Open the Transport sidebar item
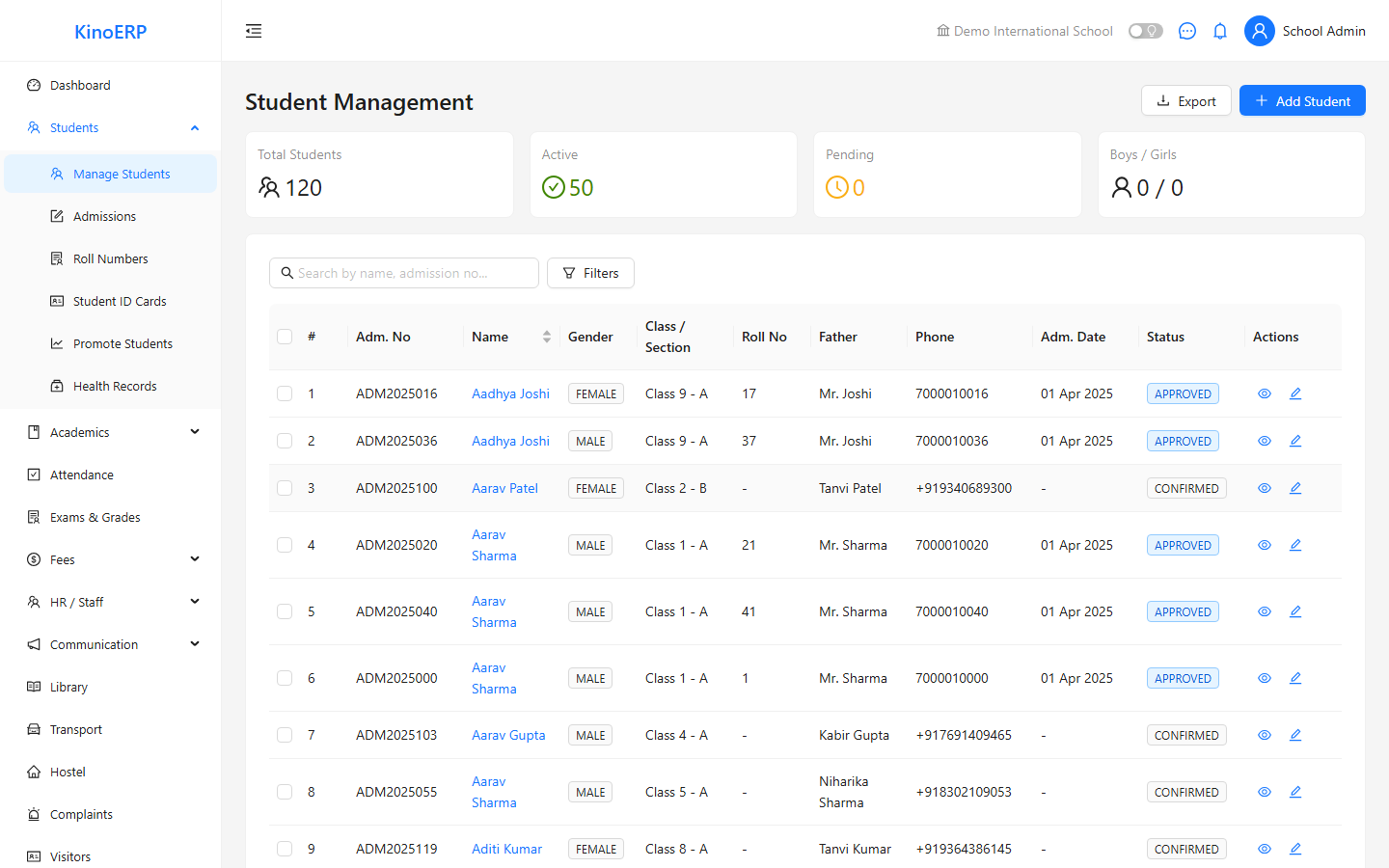The width and height of the screenshot is (1389, 868). pyautogui.click(x=110, y=729)
